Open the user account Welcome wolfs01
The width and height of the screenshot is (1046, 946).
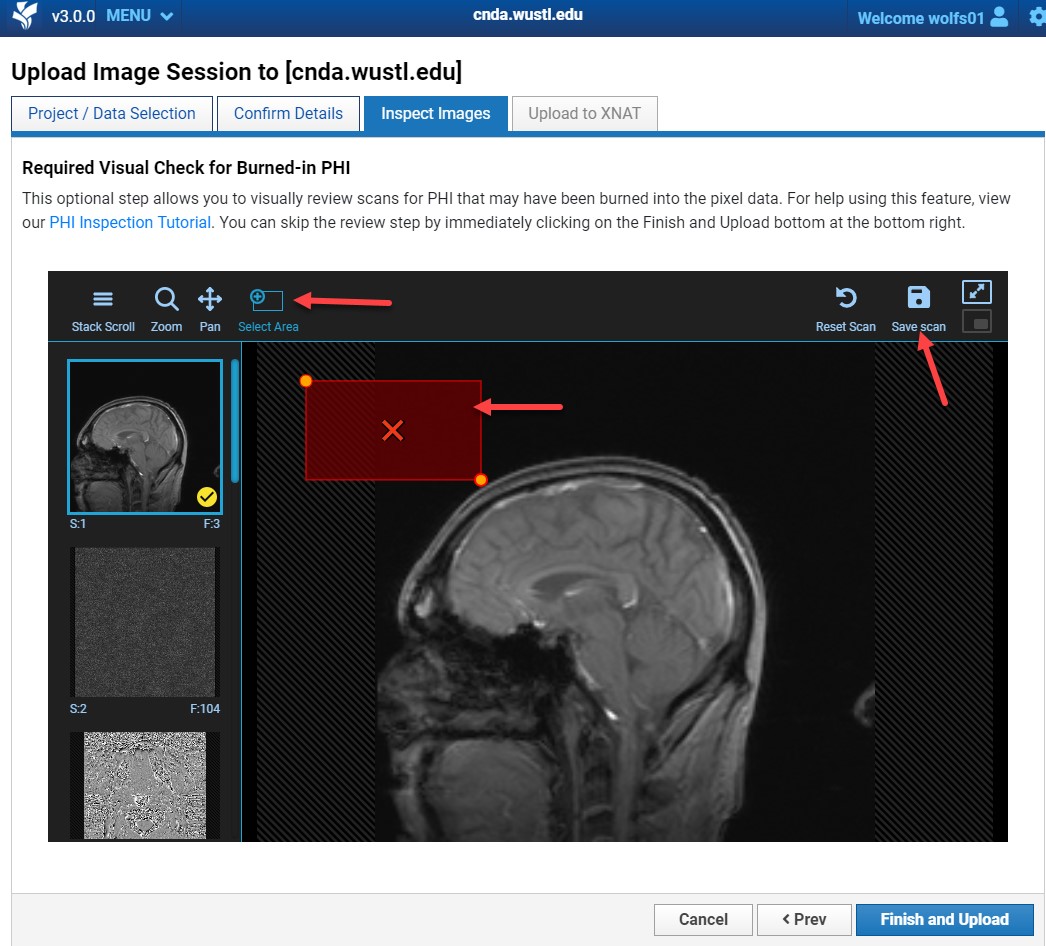coord(932,18)
